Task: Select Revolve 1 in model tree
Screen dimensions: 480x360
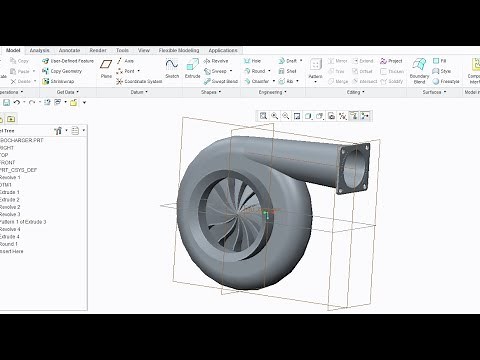Action: click(x=10, y=177)
